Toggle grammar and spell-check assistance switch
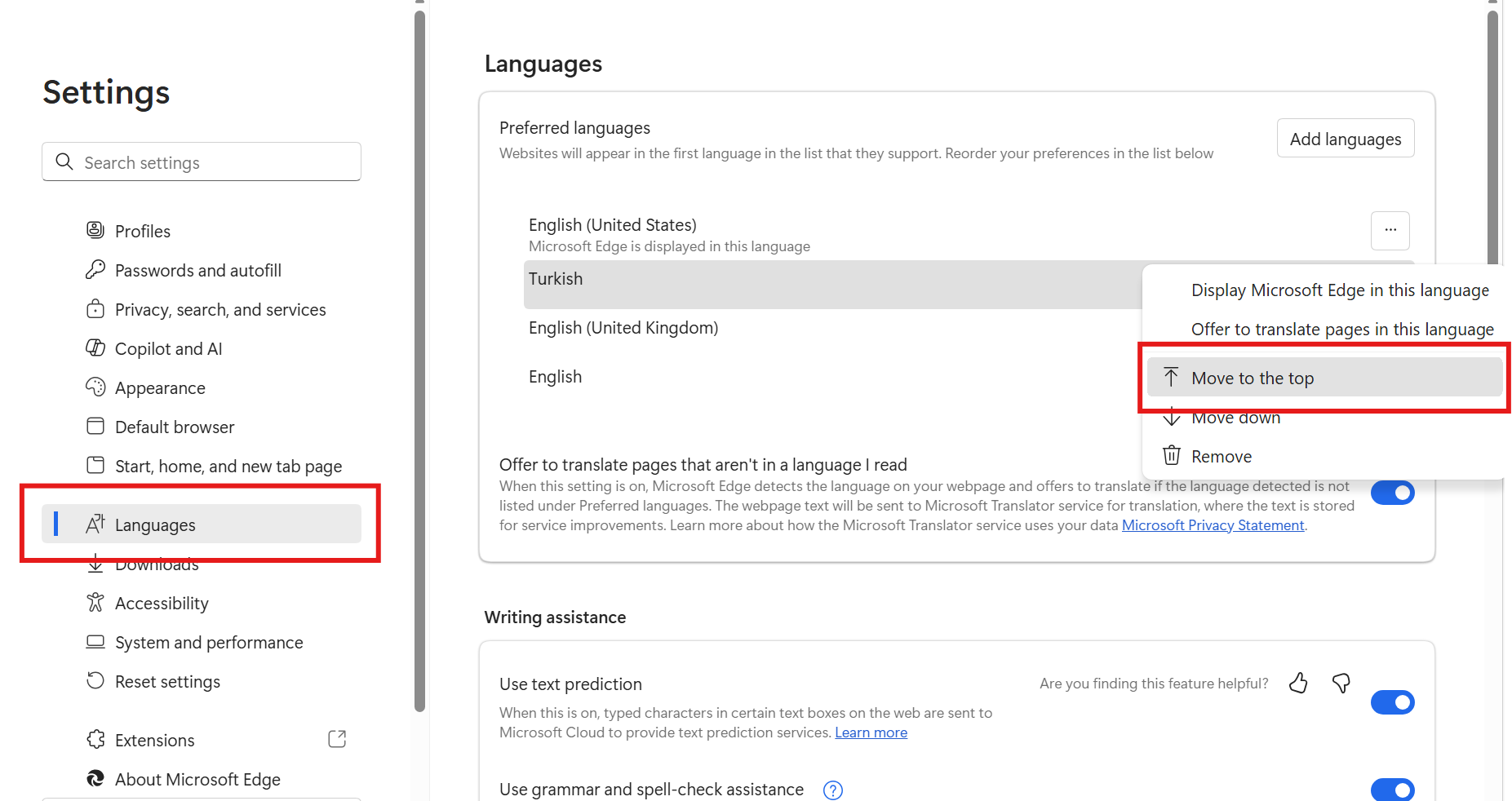Image resolution: width=1512 pixels, height=801 pixels. (x=1392, y=790)
